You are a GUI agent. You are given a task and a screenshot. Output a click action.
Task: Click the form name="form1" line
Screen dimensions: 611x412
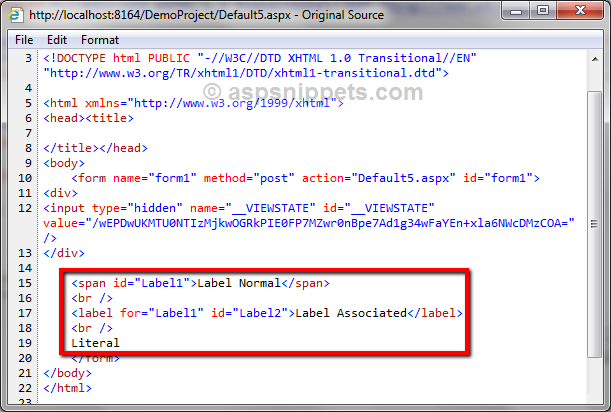point(306,178)
